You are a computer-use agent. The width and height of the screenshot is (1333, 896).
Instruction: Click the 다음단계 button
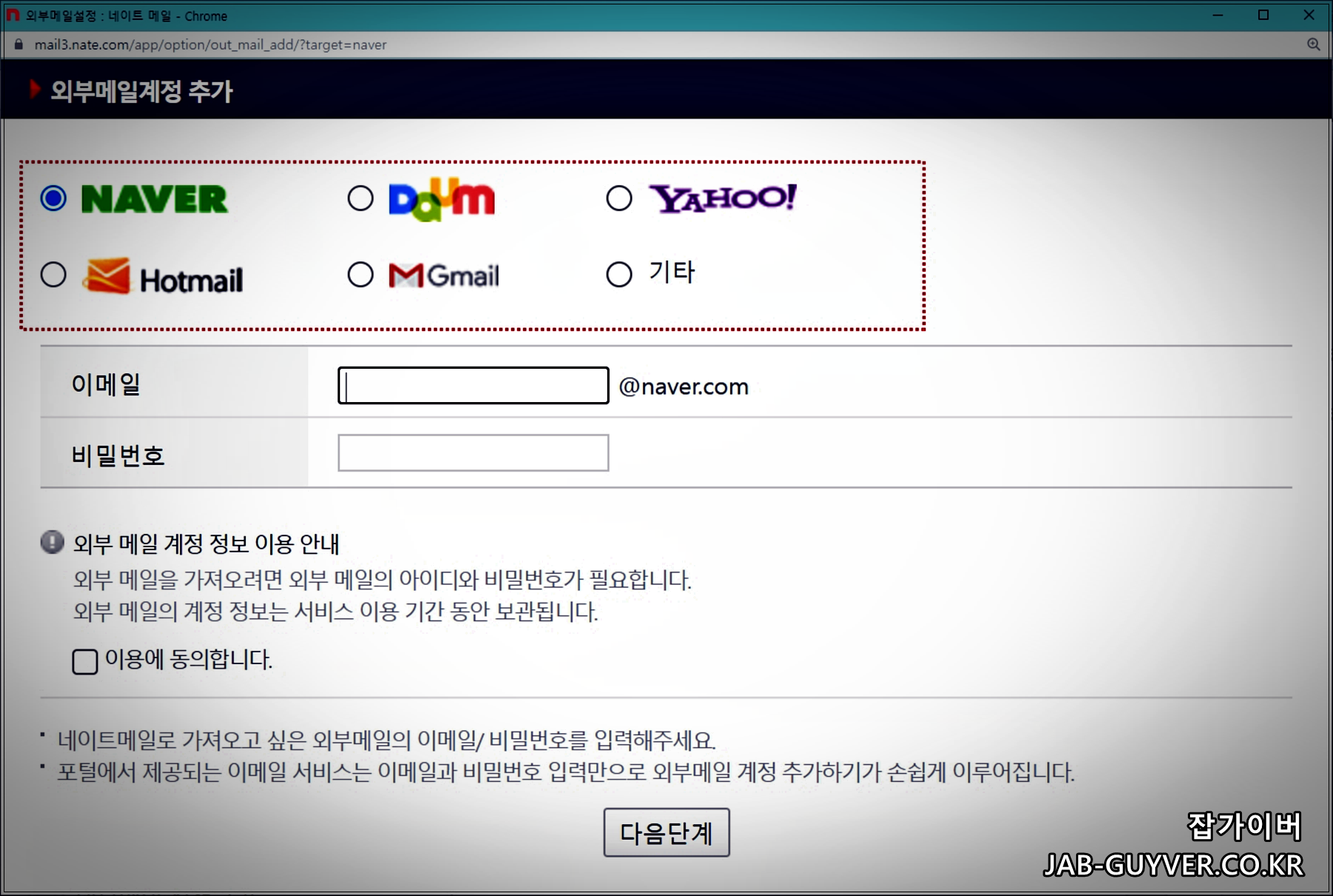(666, 832)
